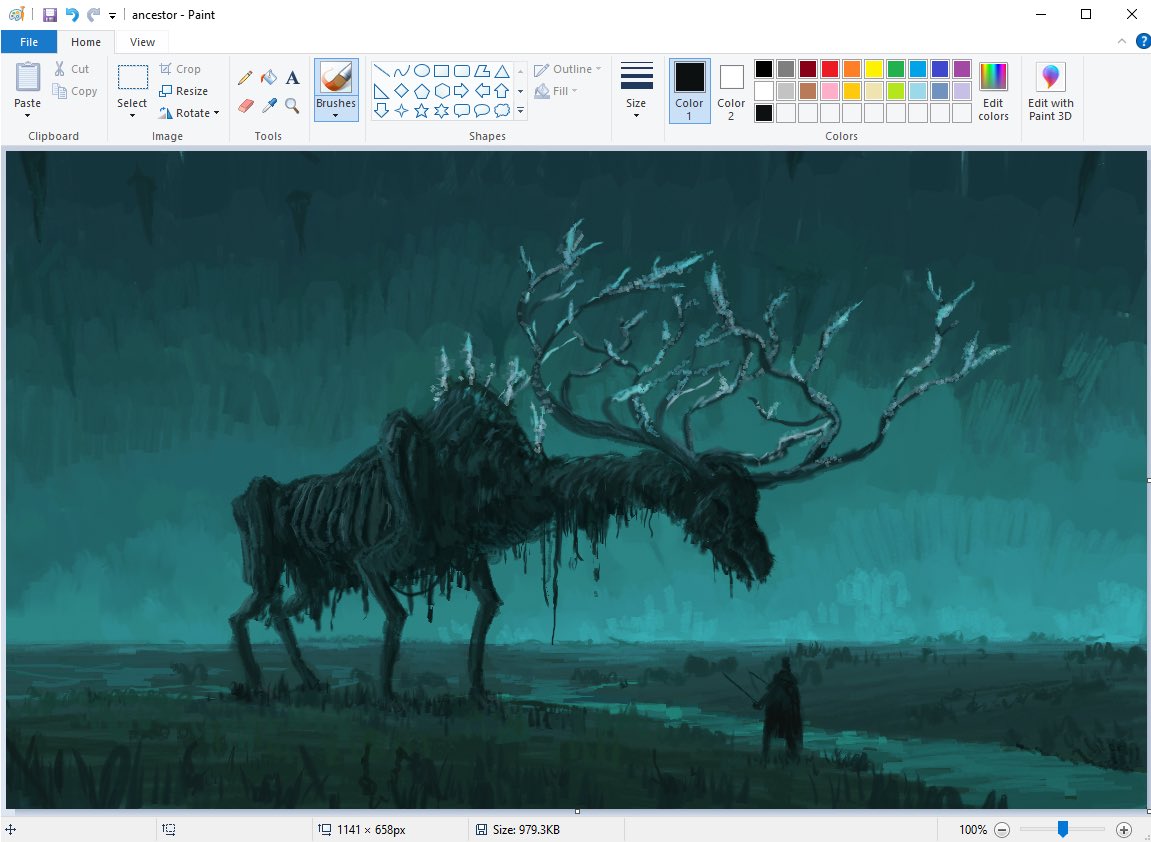This screenshot has height=842, width=1151.
Task: Select the Oval shape
Action: pyautogui.click(x=423, y=69)
